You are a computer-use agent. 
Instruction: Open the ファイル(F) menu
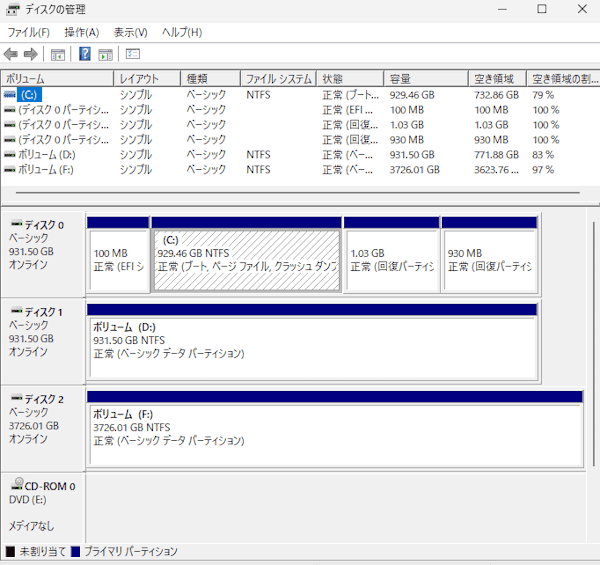point(29,33)
